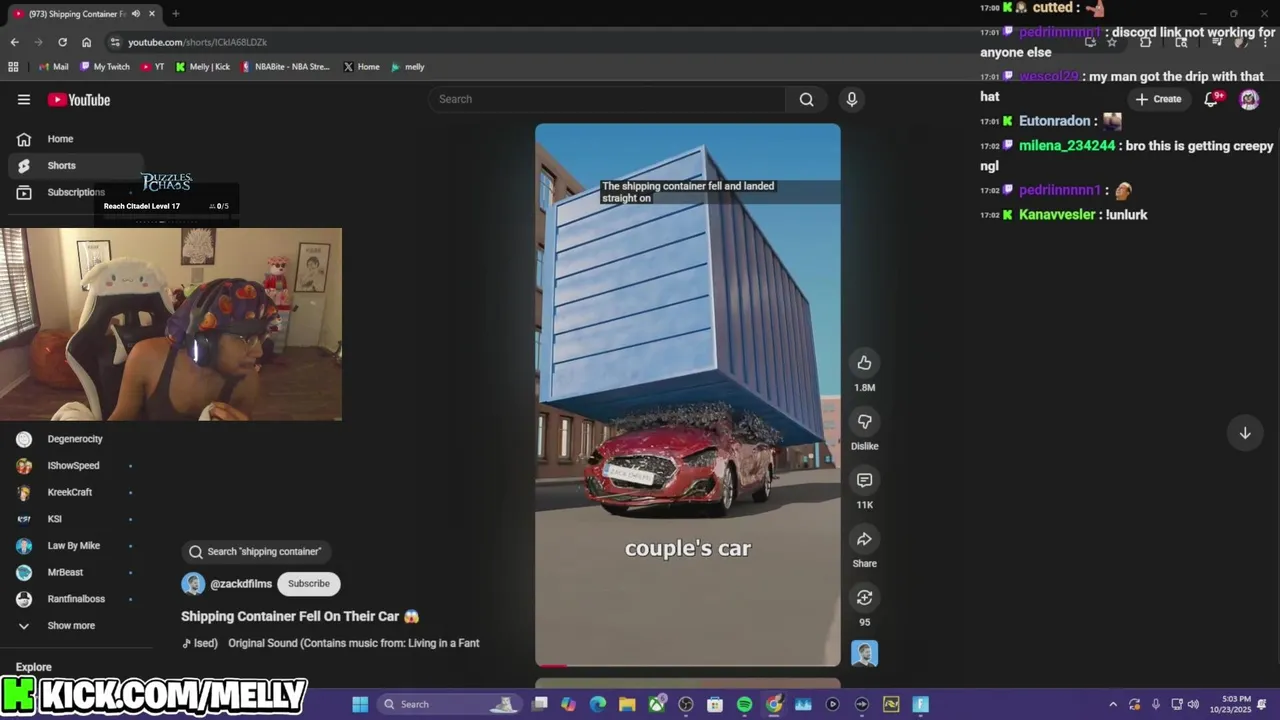Open Law By Mike channel subscription

[x=76, y=546]
